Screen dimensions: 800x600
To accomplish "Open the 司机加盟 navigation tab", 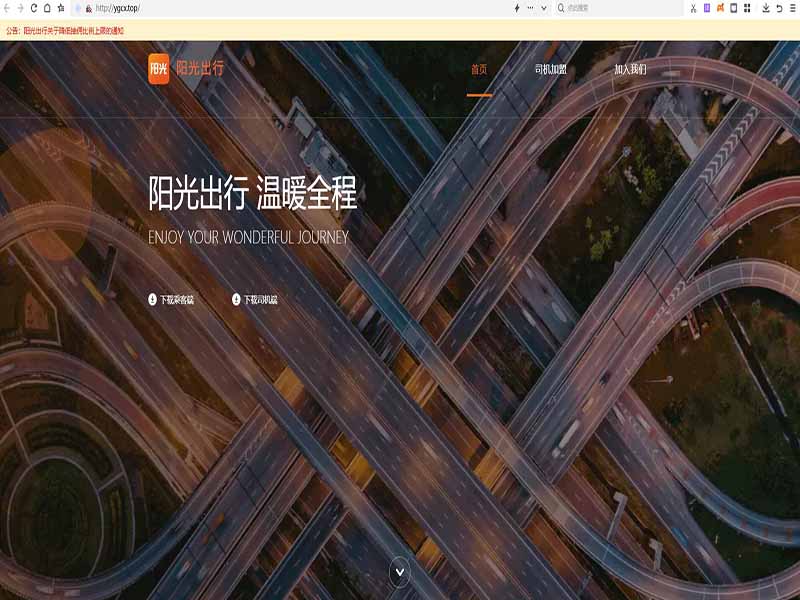I will (x=551, y=69).
